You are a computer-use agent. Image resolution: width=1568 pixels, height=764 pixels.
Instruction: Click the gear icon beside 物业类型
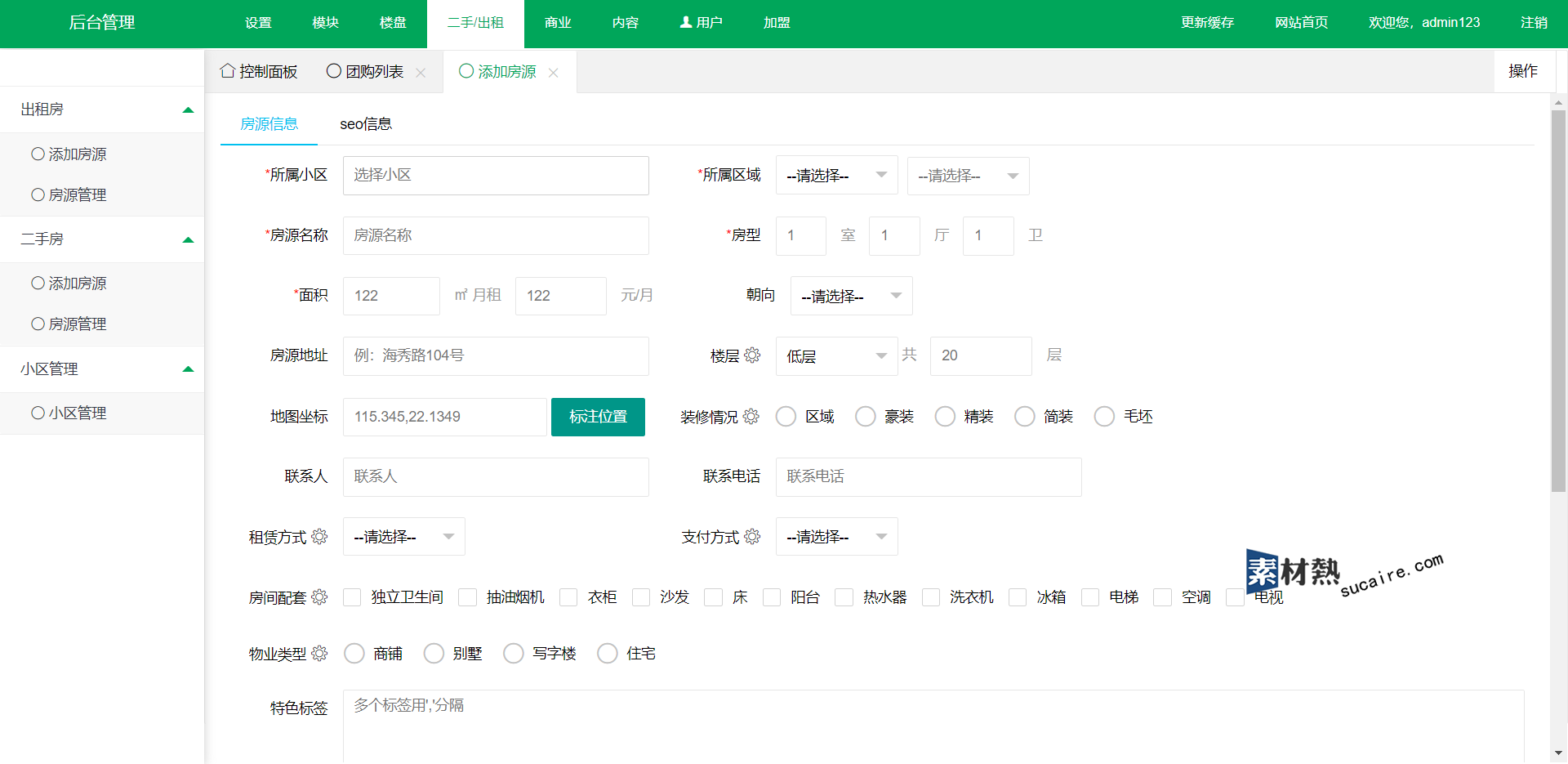(x=319, y=654)
